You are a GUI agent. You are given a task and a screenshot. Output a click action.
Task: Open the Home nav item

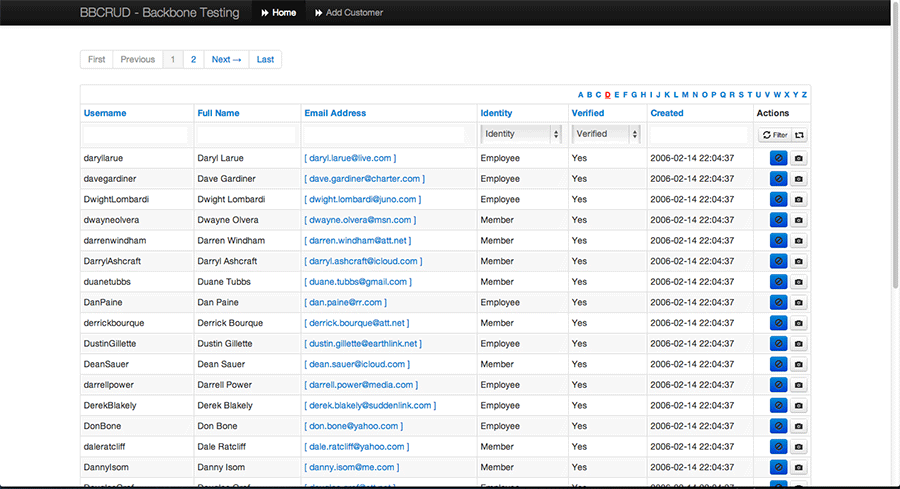[x=278, y=13]
